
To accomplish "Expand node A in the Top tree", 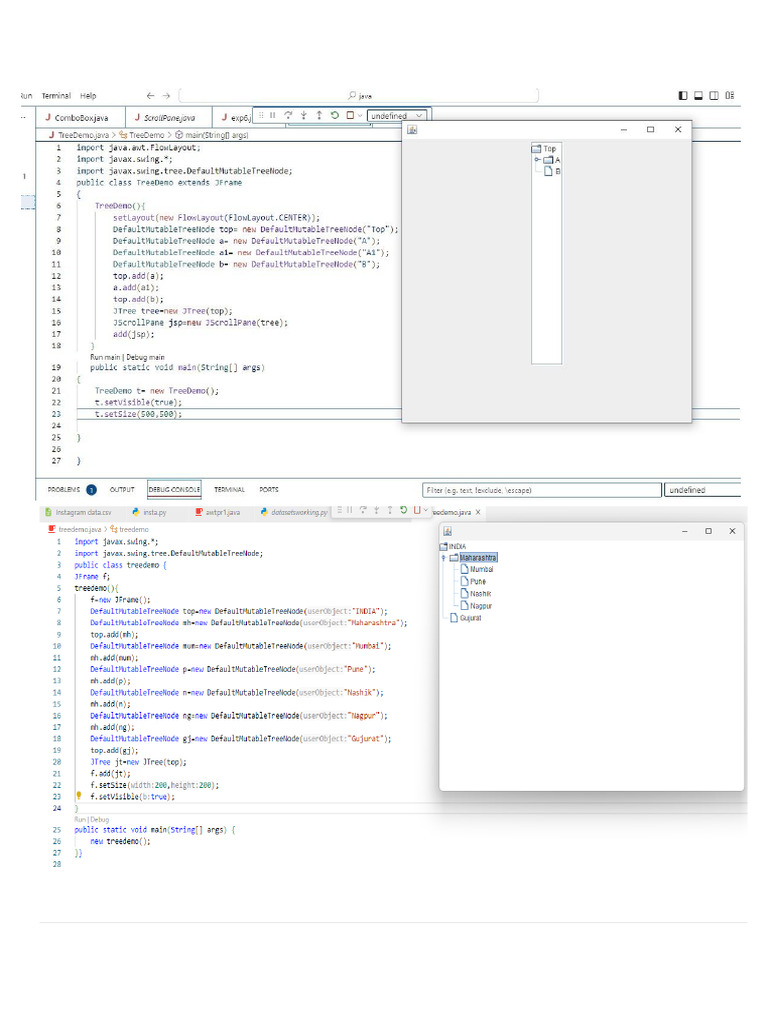I will click(x=537, y=160).
